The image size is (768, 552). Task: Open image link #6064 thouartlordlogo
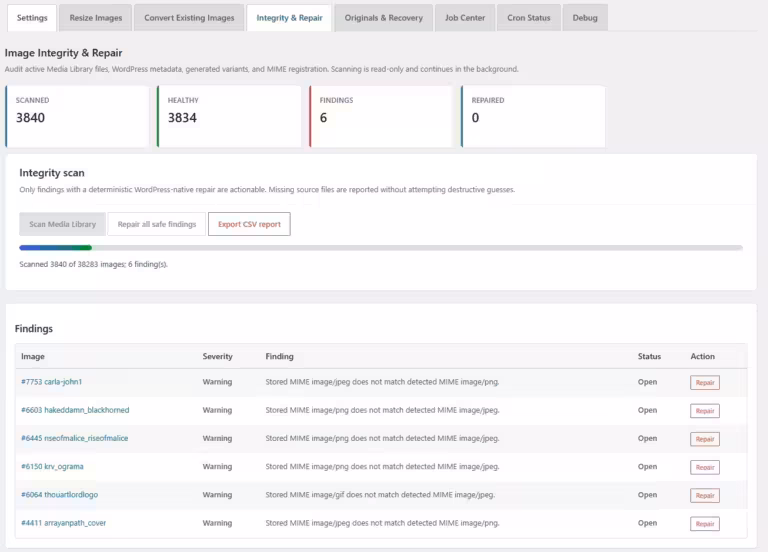point(59,495)
